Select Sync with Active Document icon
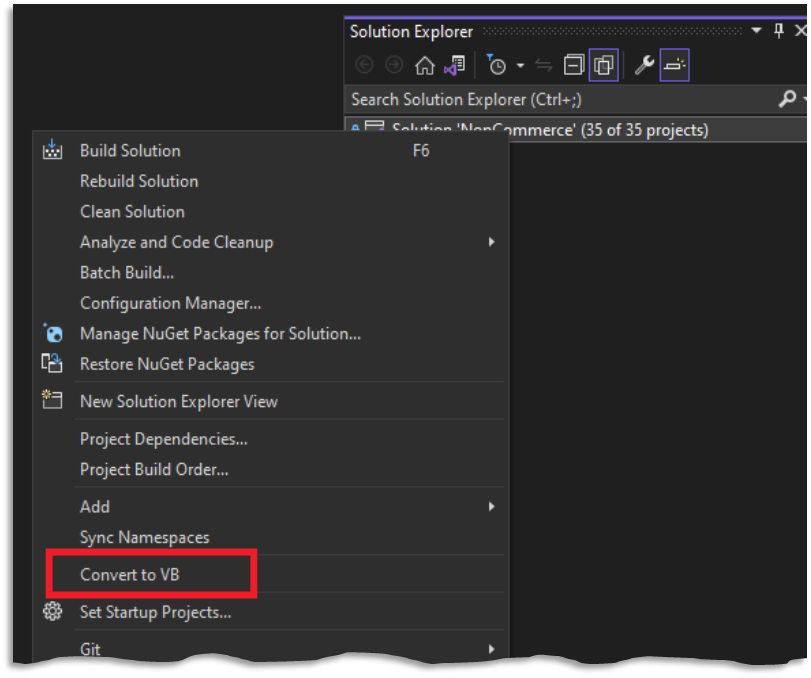Viewport: 811px width, 678px height. (x=544, y=65)
